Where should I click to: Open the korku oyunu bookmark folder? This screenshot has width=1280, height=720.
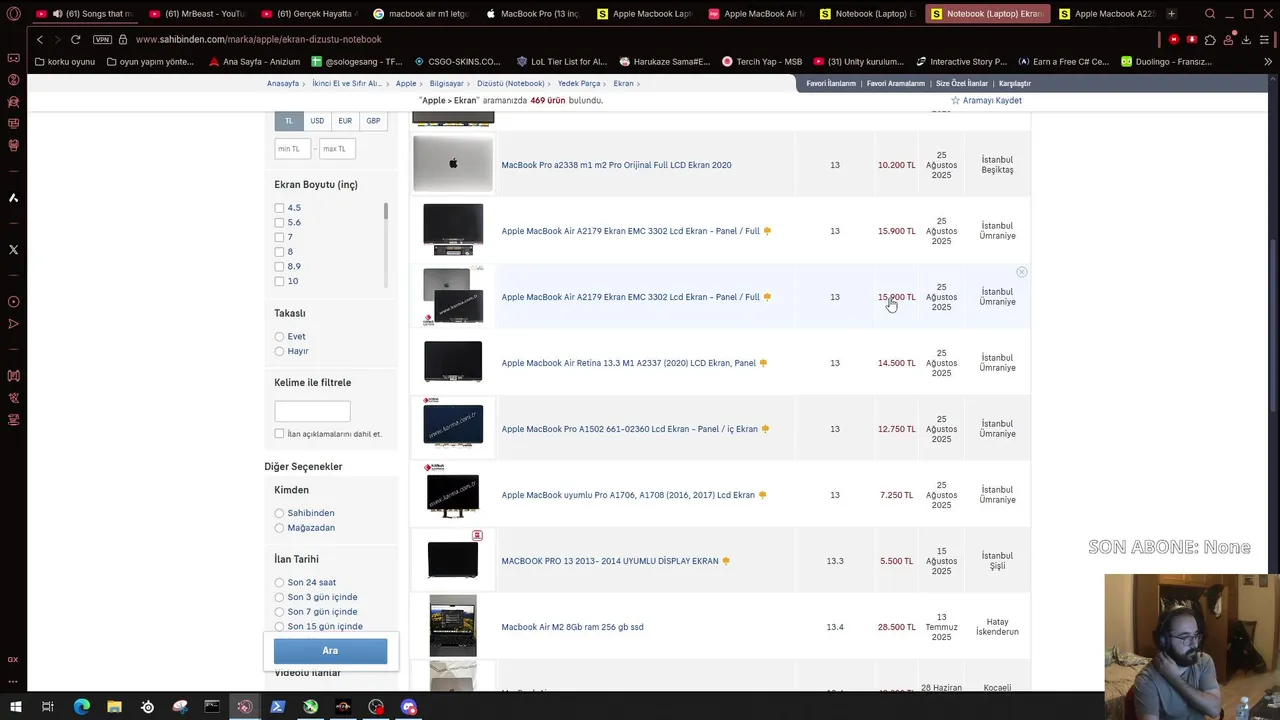point(65,61)
